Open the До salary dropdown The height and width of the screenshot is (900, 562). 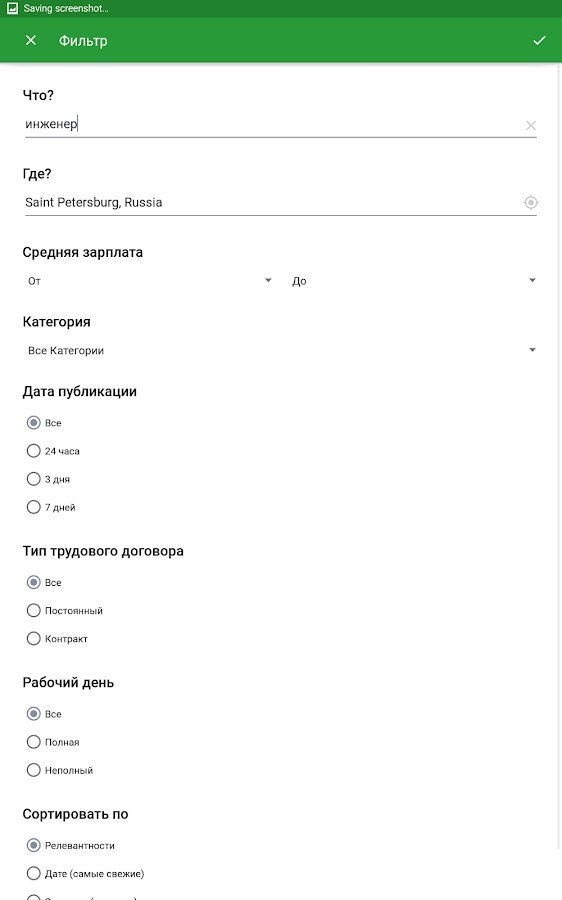tap(413, 281)
